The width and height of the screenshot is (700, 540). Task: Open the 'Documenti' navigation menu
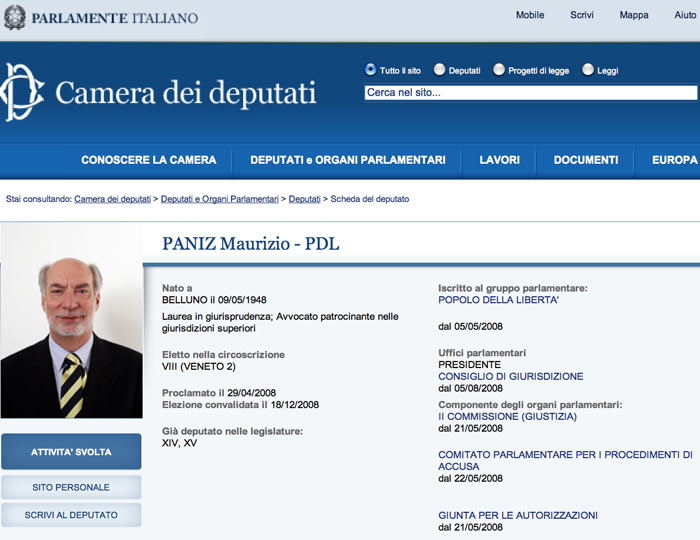tap(585, 160)
